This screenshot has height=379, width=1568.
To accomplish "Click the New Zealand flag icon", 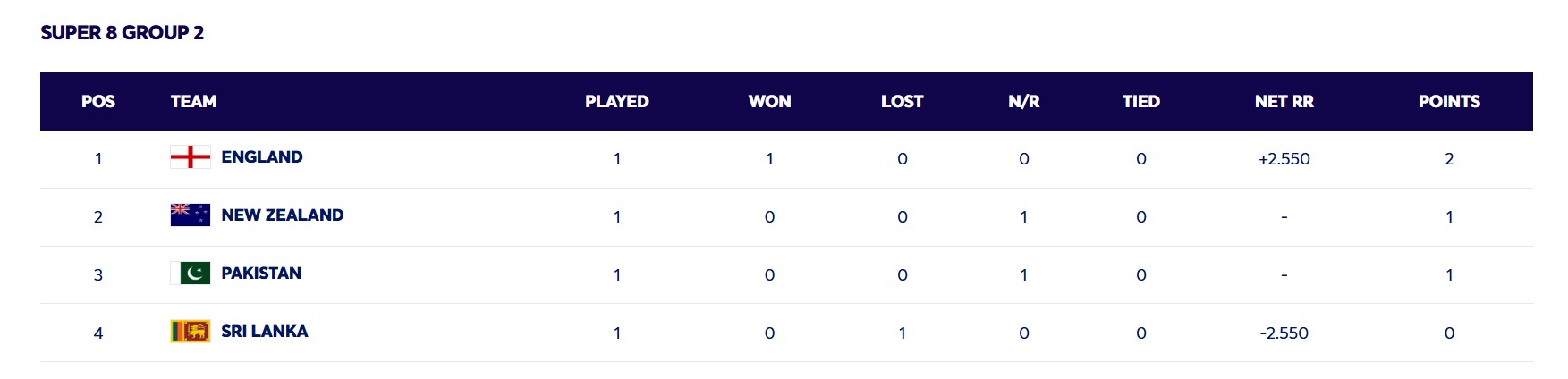I will point(191,215).
